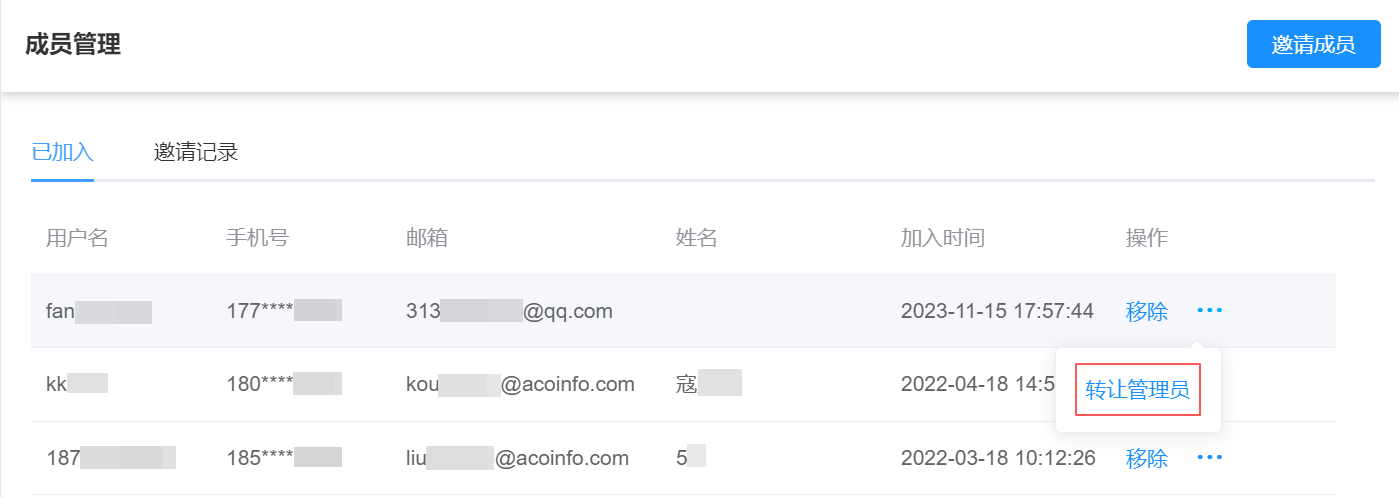Click the 加入时间 column header
This screenshot has width=1399, height=497.
[942, 238]
